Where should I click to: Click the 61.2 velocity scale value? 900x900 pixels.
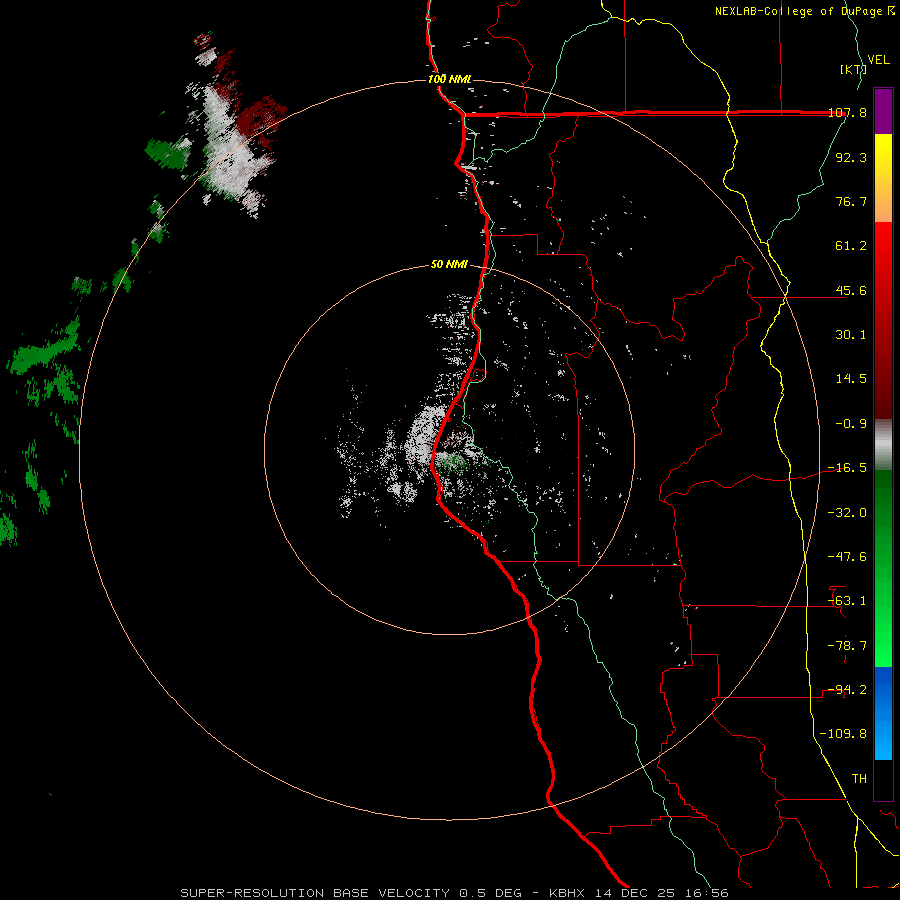pos(851,246)
